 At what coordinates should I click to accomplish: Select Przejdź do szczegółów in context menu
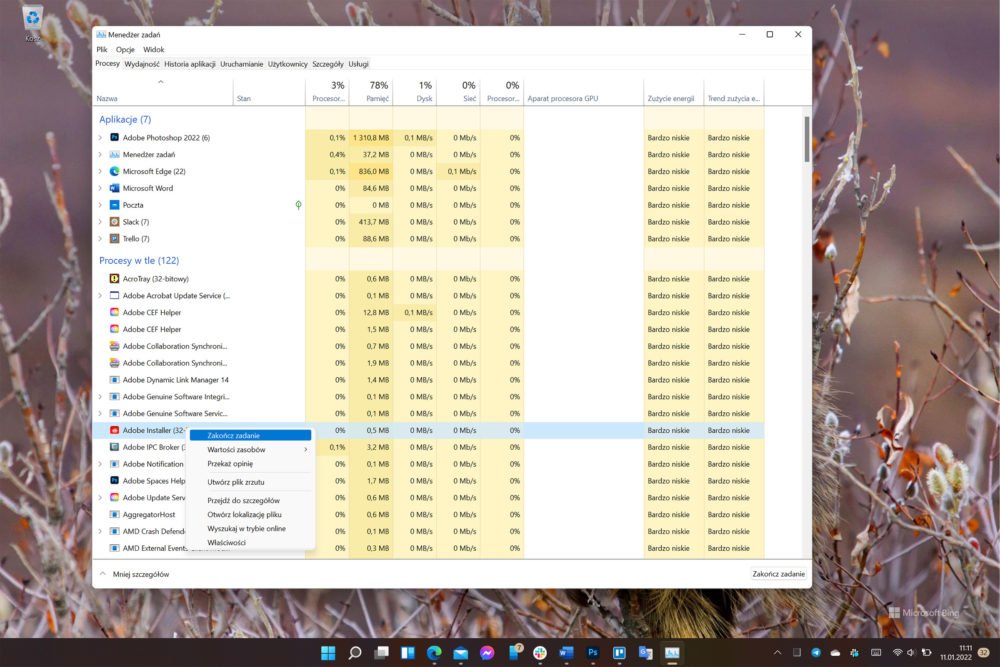pyautogui.click(x=251, y=501)
